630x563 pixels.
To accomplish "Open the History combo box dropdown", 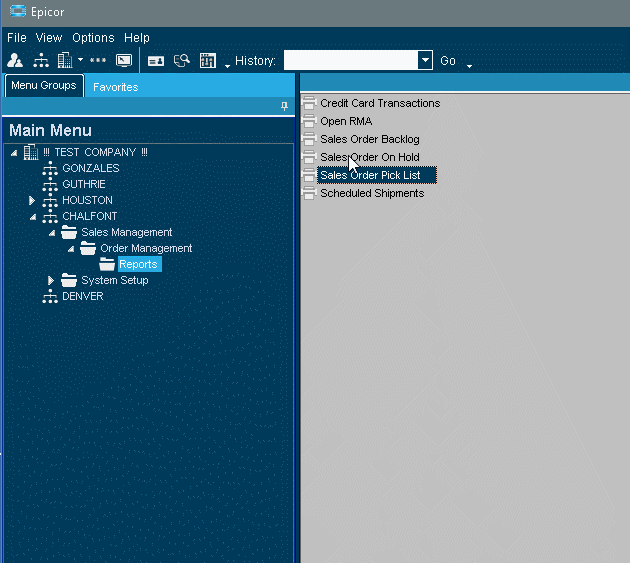I will 425,60.
